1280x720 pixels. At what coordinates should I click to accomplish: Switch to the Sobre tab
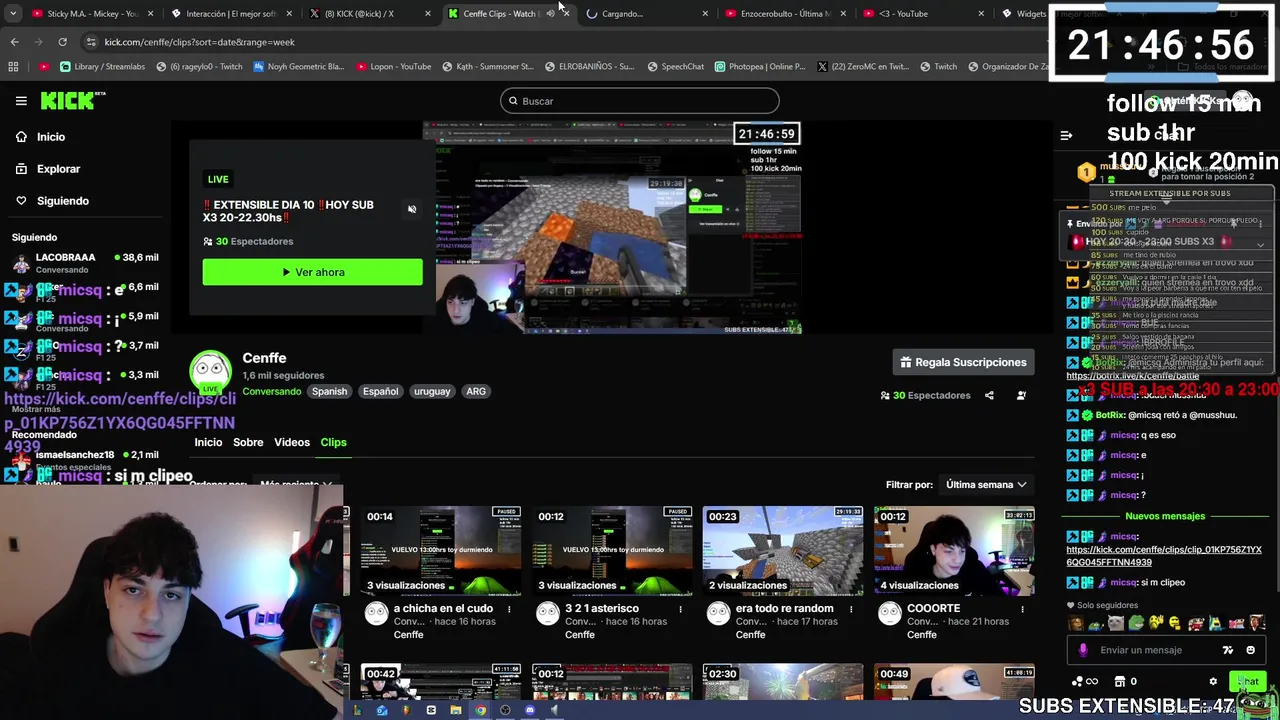(x=248, y=442)
